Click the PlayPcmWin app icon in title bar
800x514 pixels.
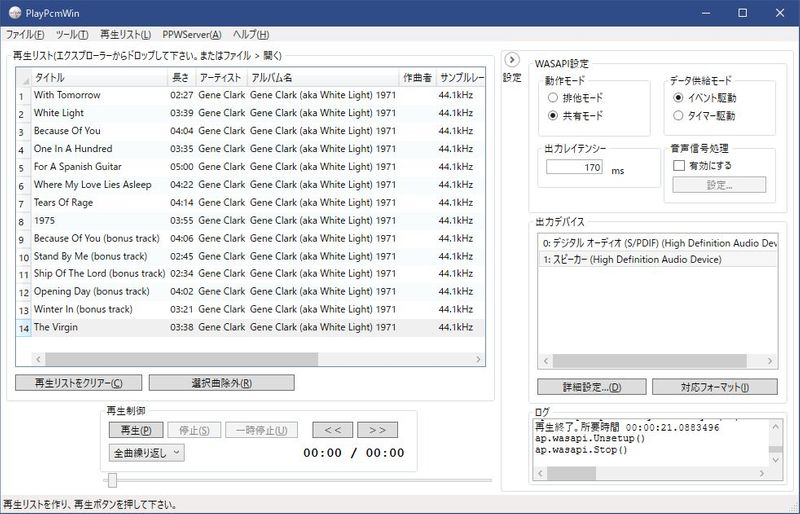point(13,13)
